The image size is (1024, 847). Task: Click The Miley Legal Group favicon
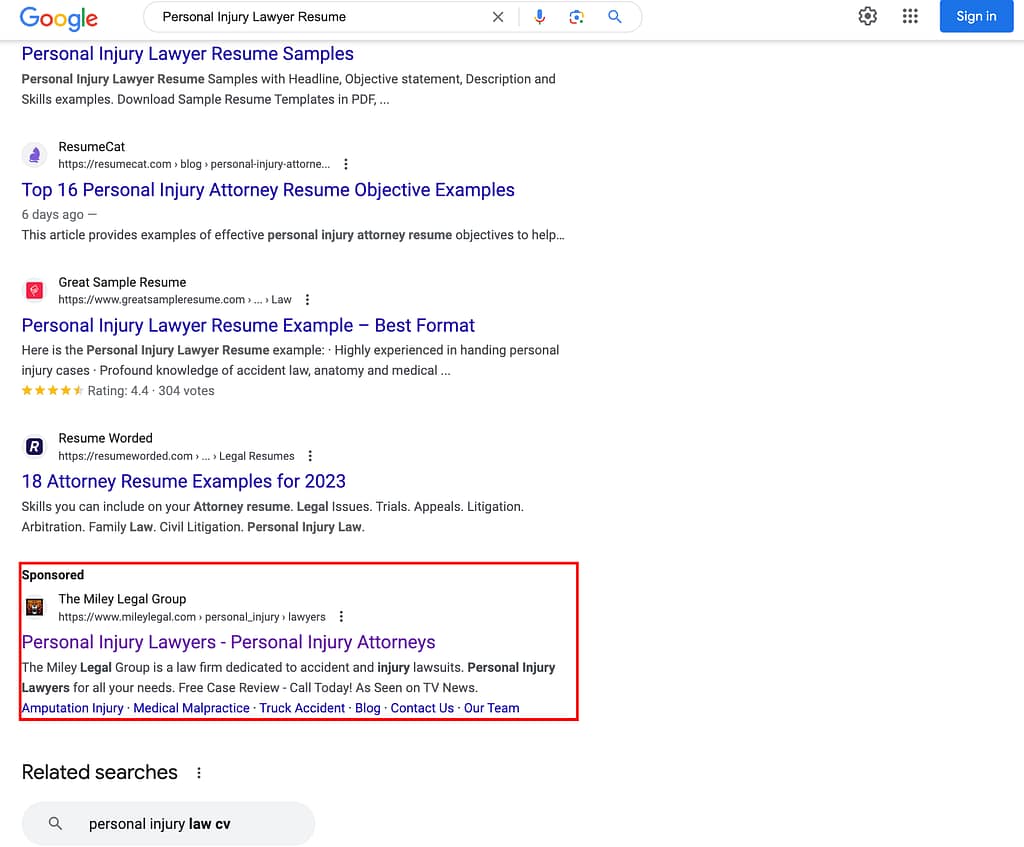pyautogui.click(x=35, y=607)
